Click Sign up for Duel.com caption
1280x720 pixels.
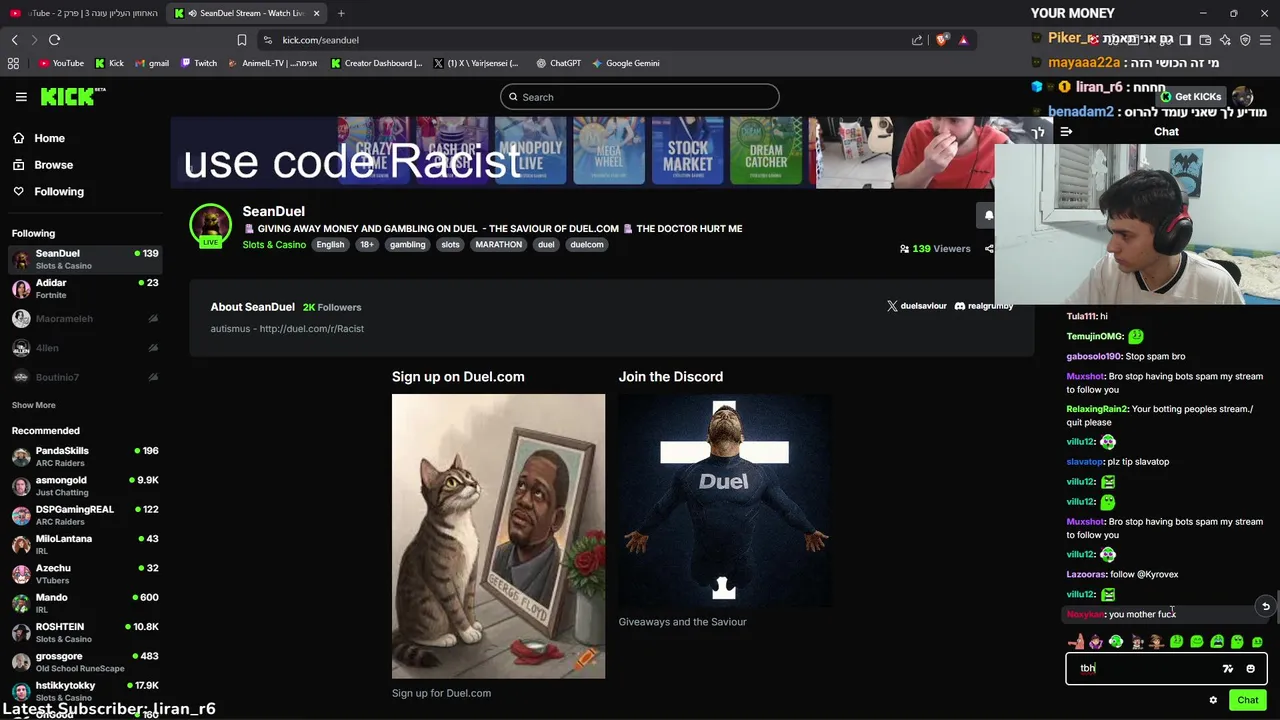coord(441,693)
